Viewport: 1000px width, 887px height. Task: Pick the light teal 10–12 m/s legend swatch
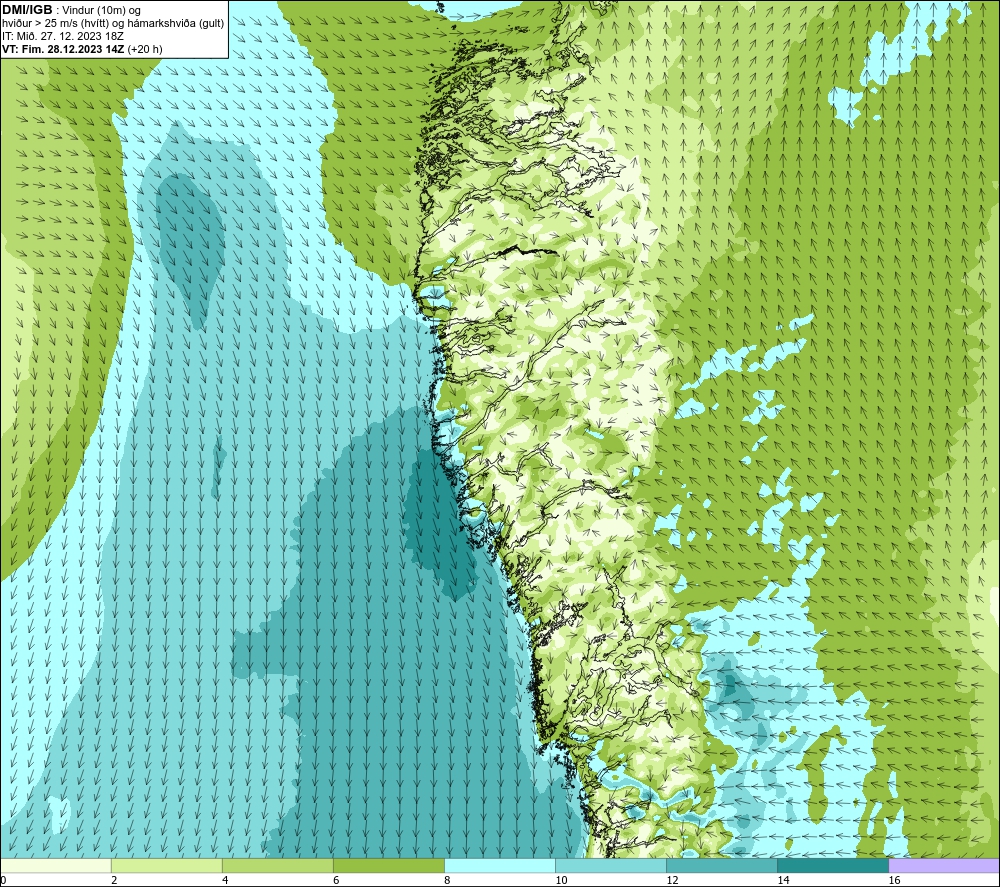[x=611, y=865]
